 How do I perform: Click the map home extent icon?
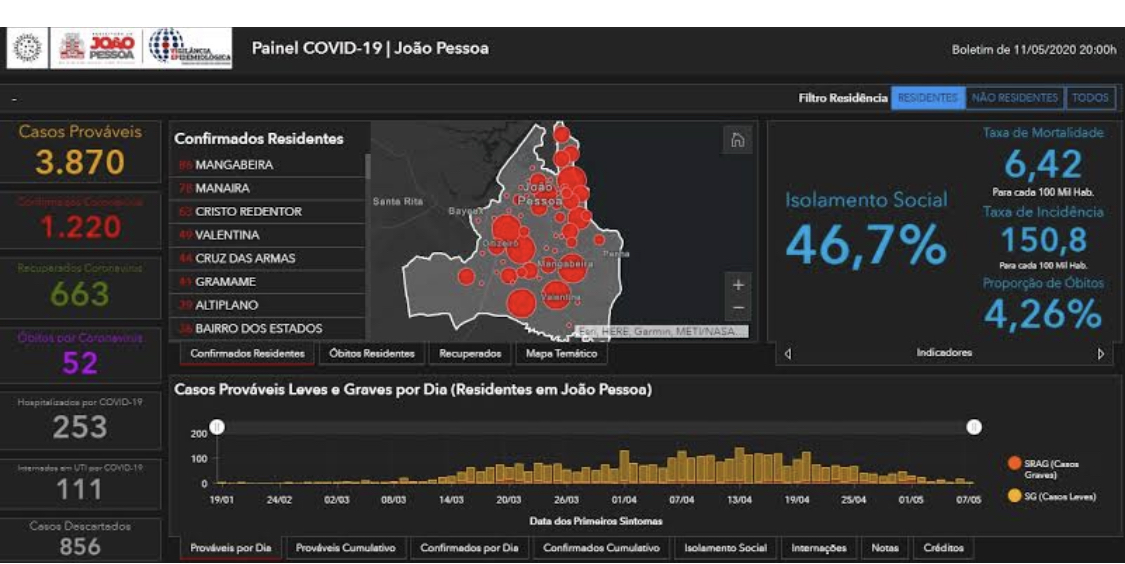coord(737,141)
